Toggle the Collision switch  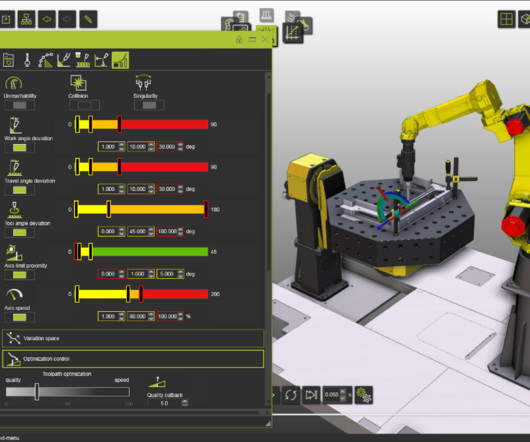(x=84, y=105)
